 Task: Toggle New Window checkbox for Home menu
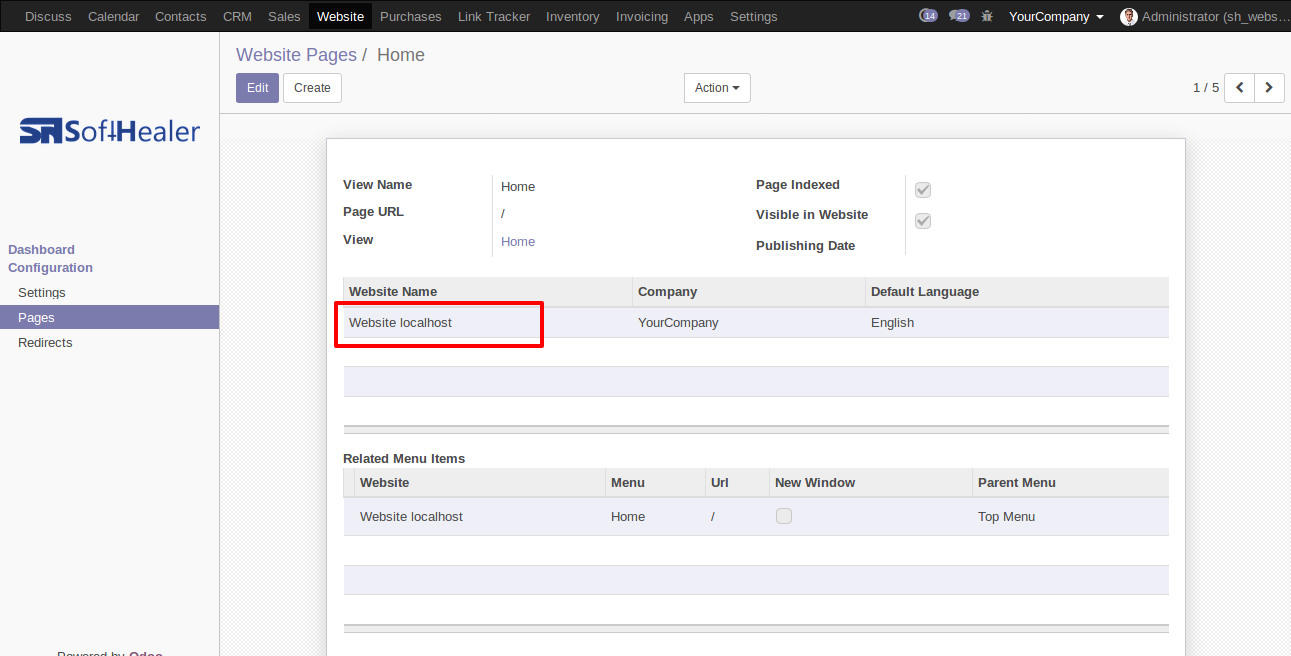click(784, 516)
